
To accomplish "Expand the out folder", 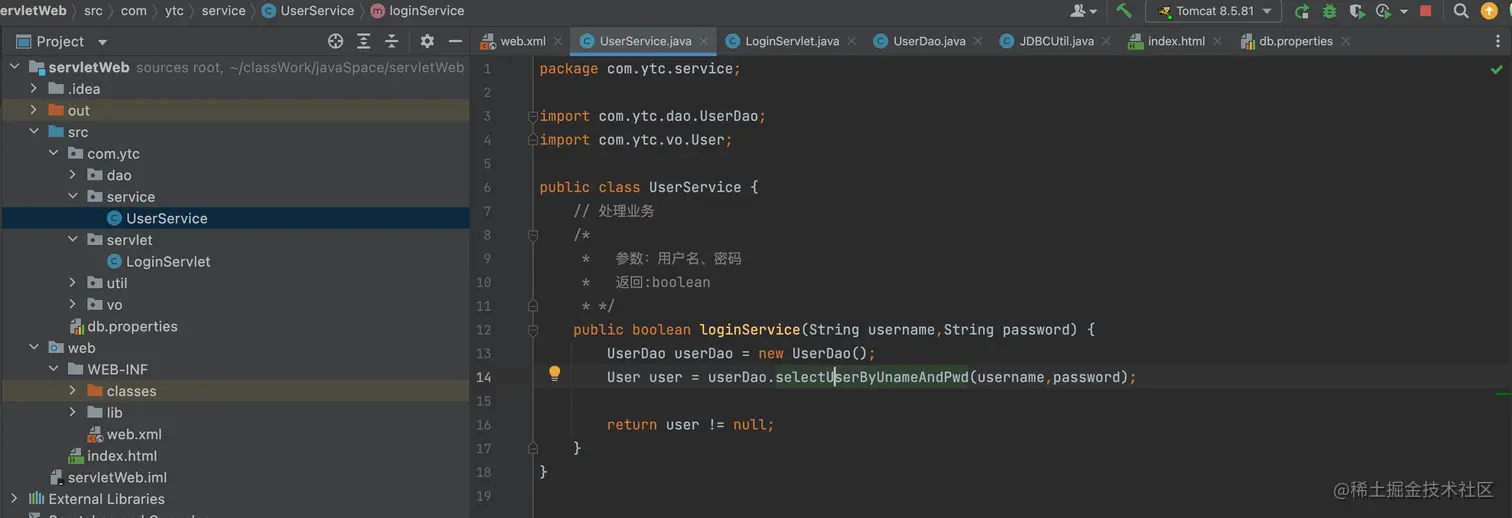I will [33, 110].
